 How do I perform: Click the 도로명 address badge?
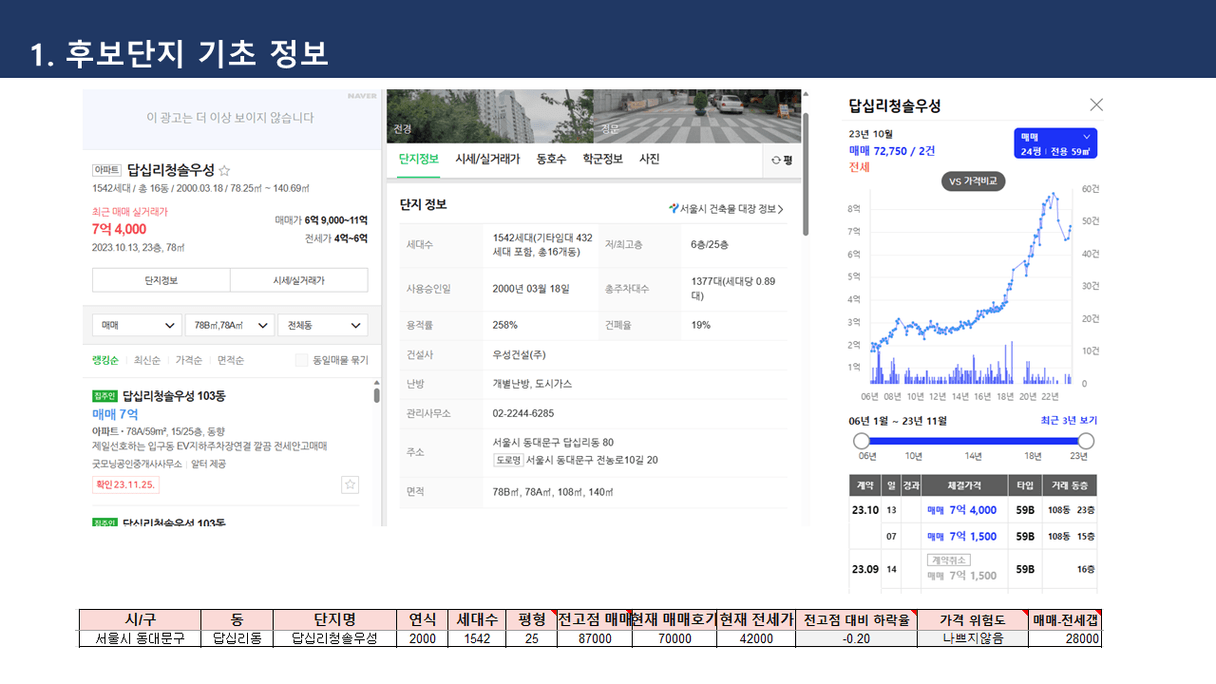click(x=508, y=460)
